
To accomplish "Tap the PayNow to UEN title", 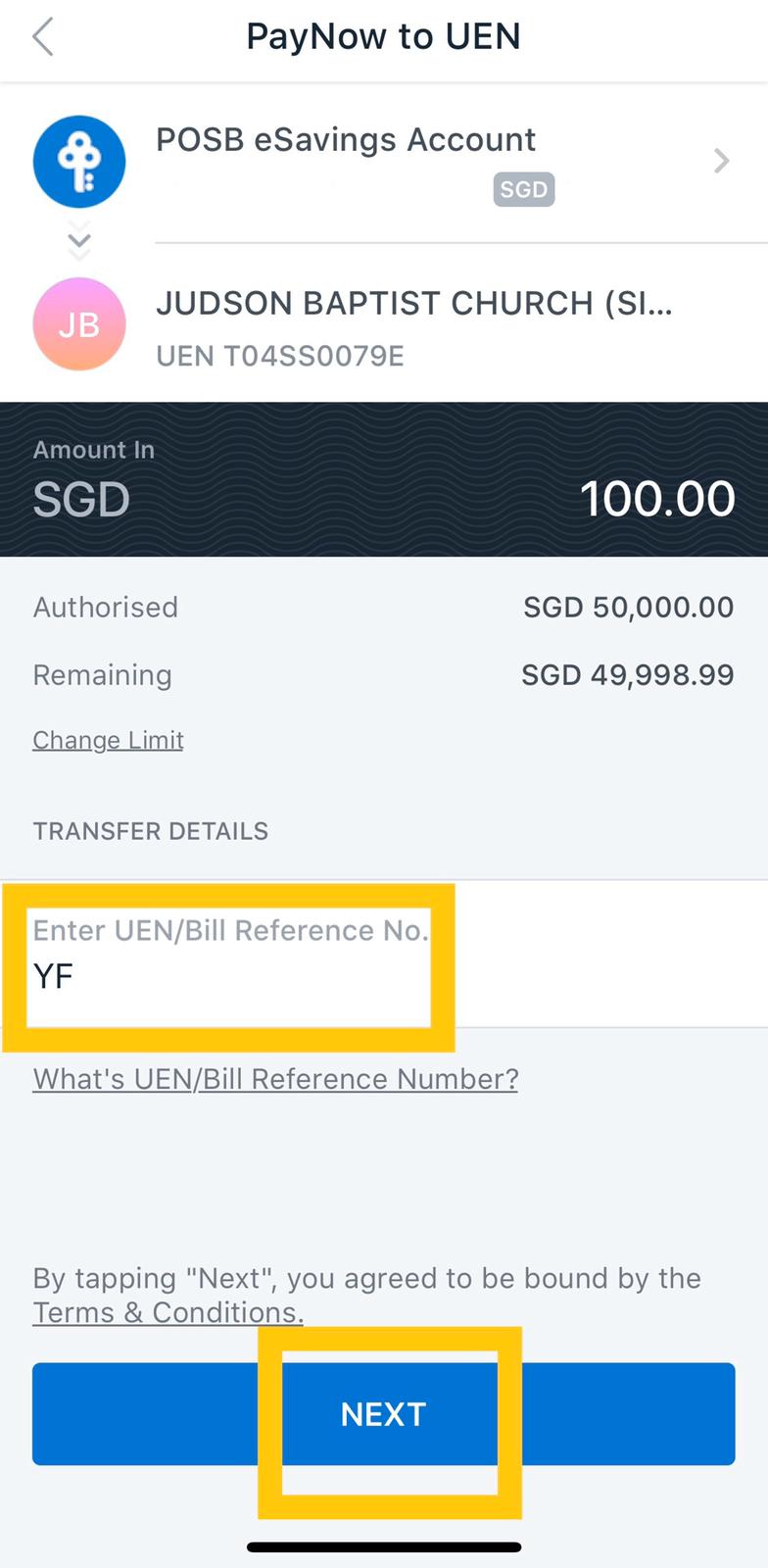I will pos(384,36).
